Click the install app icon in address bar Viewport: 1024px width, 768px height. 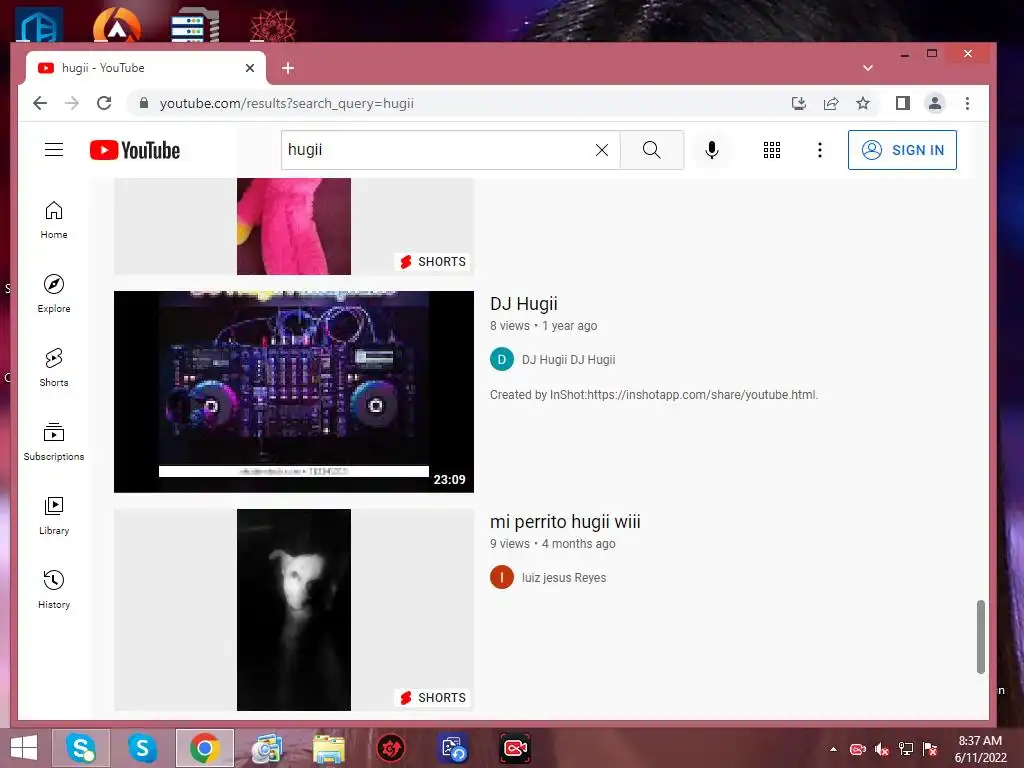[798, 103]
